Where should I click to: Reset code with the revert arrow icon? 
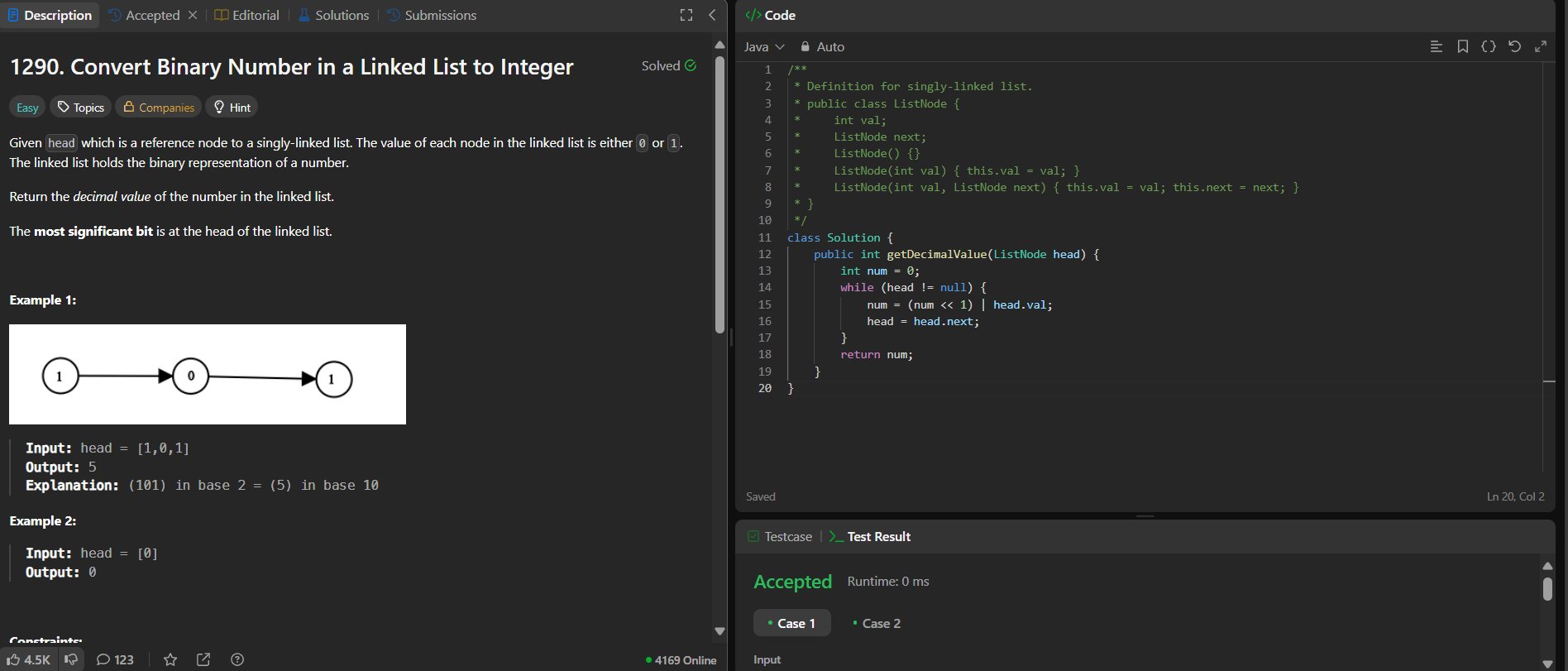(x=1514, y=46)
